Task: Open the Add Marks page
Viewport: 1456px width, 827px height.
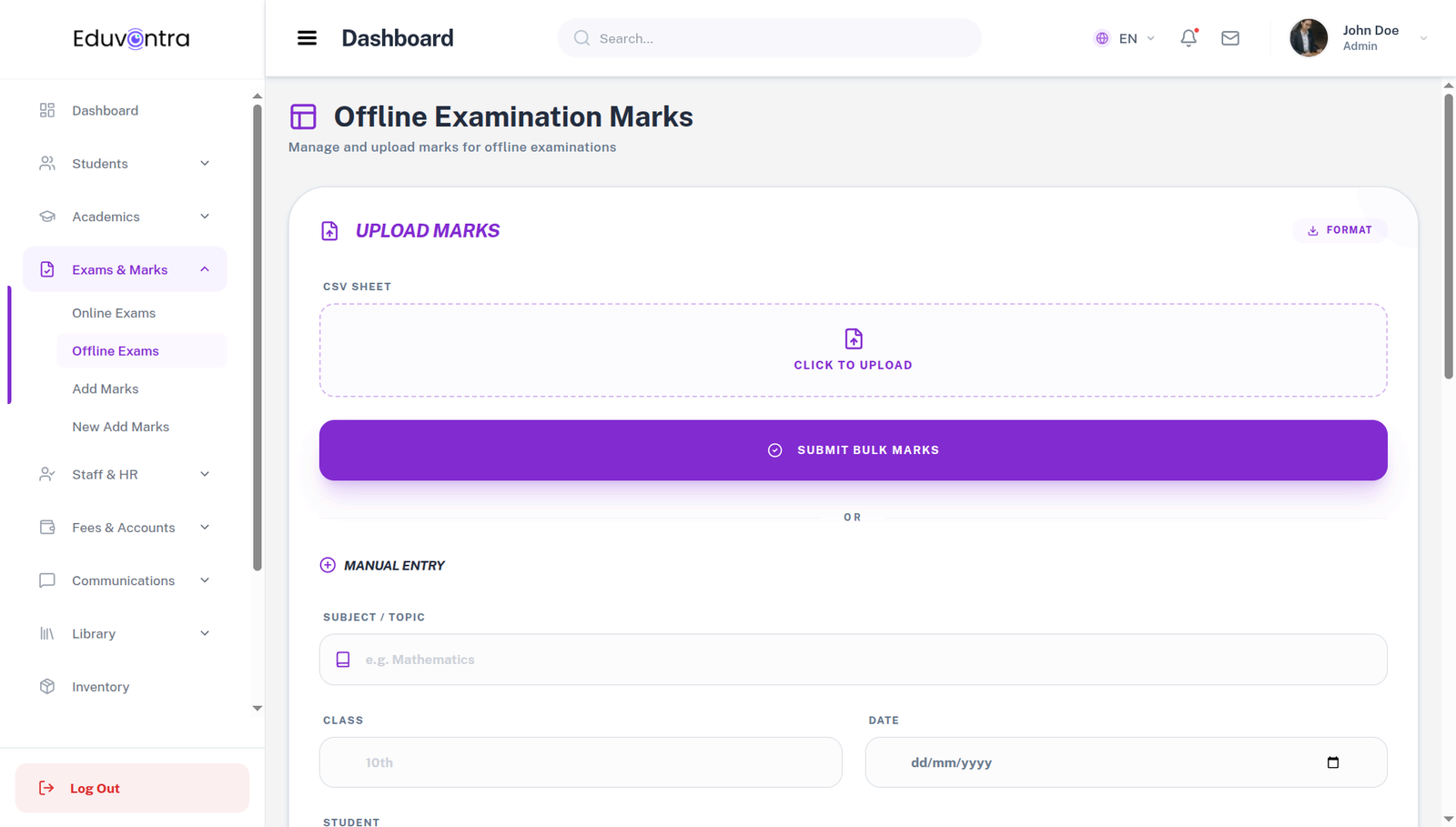Action: point(105,388)
